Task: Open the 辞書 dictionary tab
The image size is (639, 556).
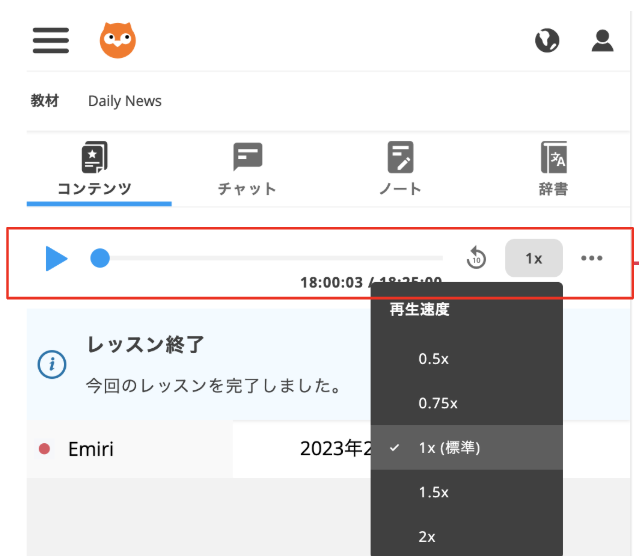Action: (x=553, y=170)
